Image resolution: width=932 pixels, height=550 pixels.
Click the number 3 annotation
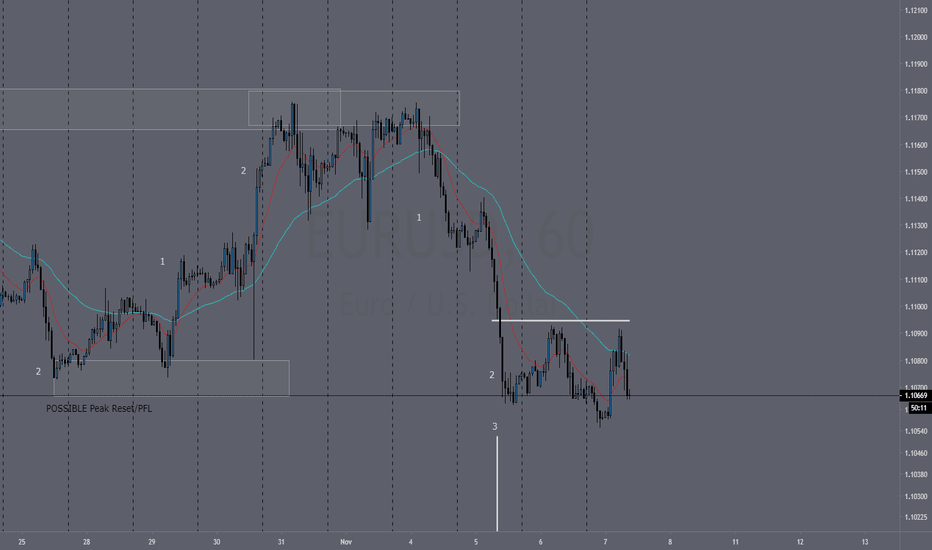pos(495,426)
